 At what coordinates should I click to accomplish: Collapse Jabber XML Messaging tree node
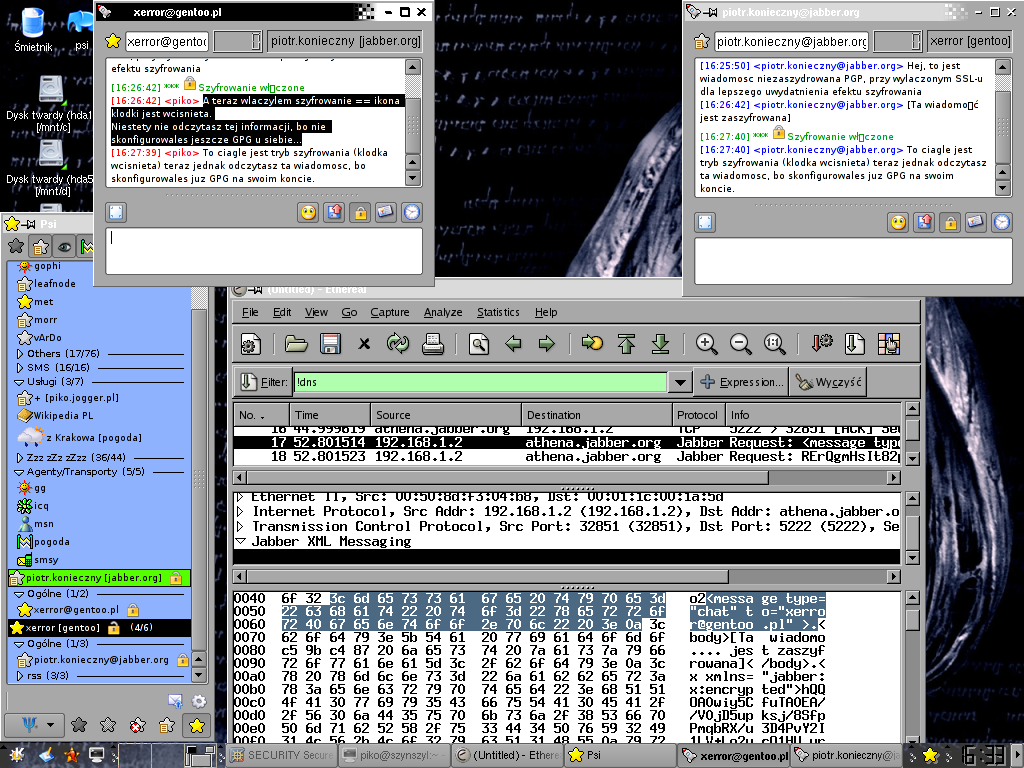(240, 541)
